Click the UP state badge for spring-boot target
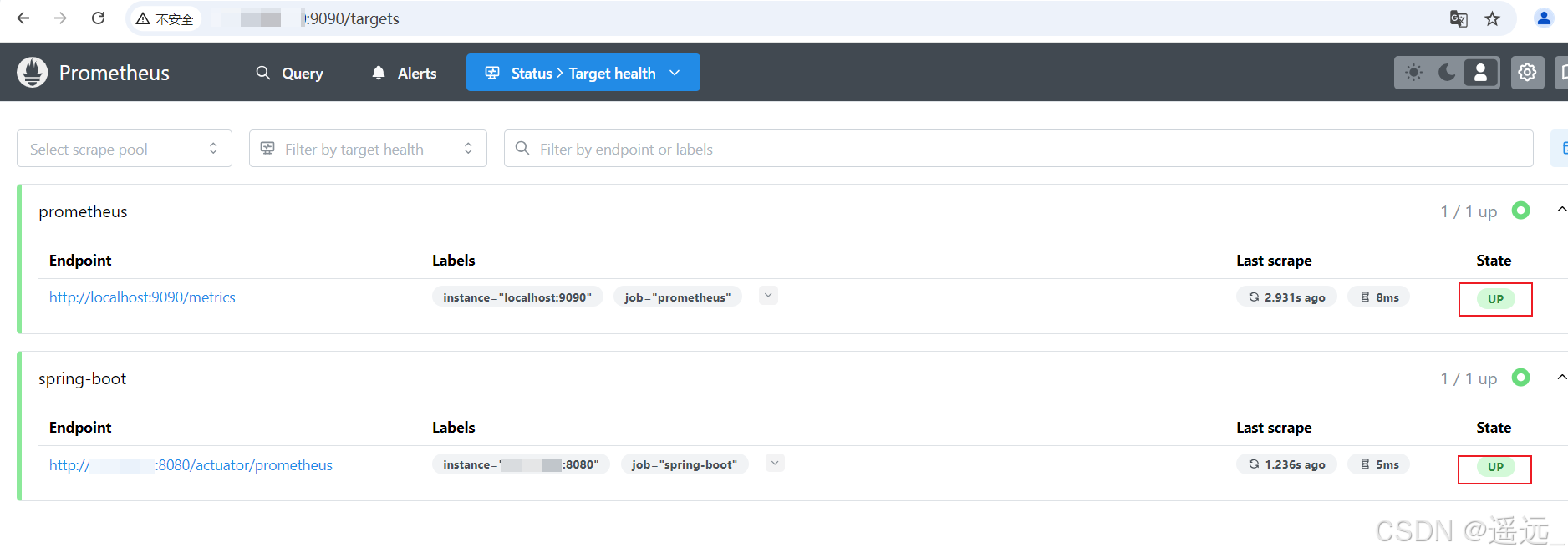The image size is (1568, 558). coord(1496,467)
